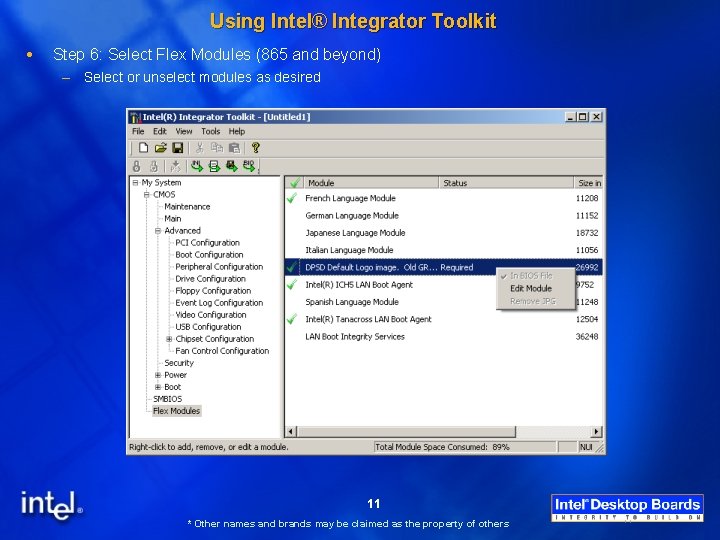Select Main in the CMOS tree
Image resolution: width=720 pixels, height=540 pixels.
[173, 219]
